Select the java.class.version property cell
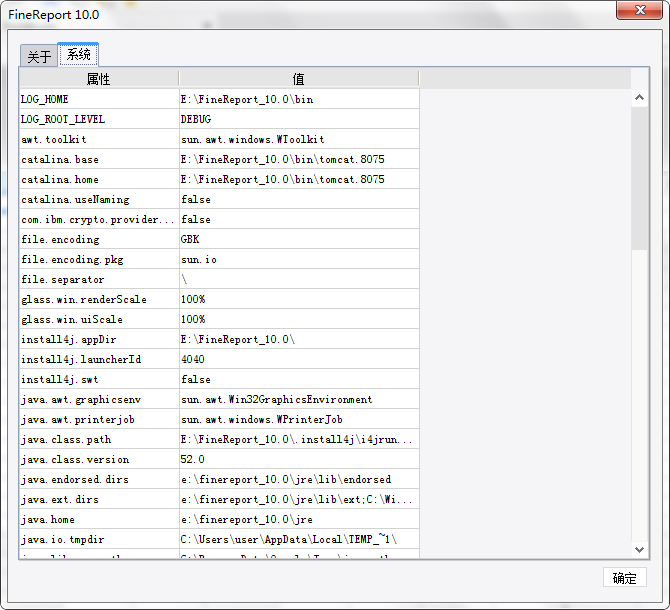Viewport: 670px width, 610px height. pos(99,460)
